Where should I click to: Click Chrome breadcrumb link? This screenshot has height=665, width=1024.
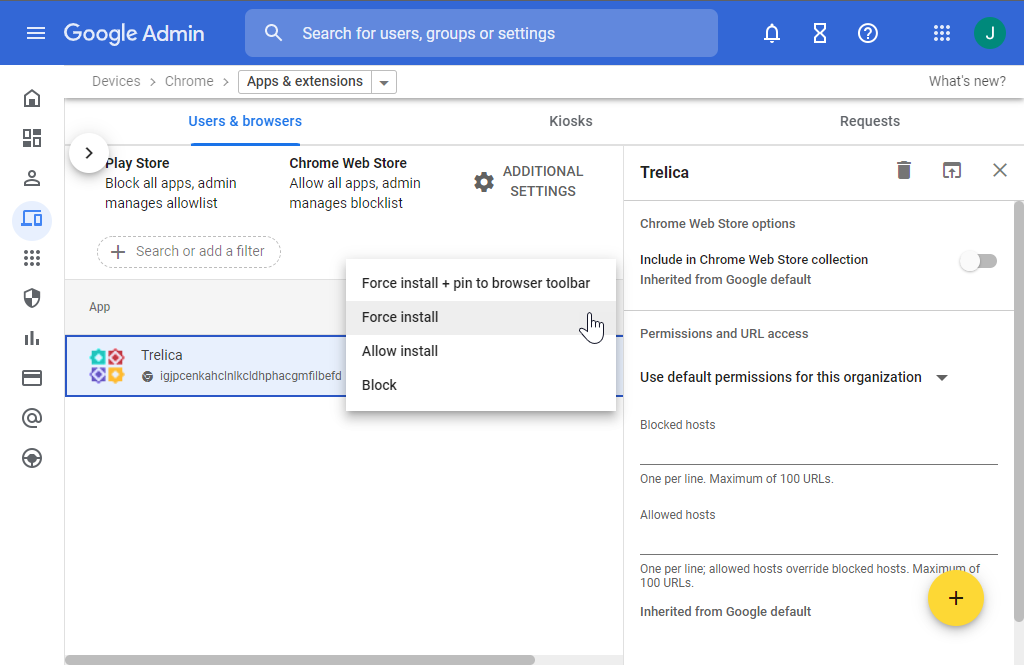click(189, 81)
